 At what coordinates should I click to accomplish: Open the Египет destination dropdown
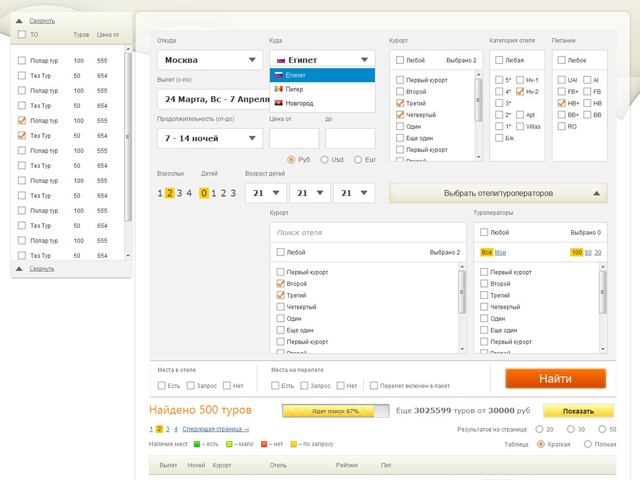(x=322, y=60)
